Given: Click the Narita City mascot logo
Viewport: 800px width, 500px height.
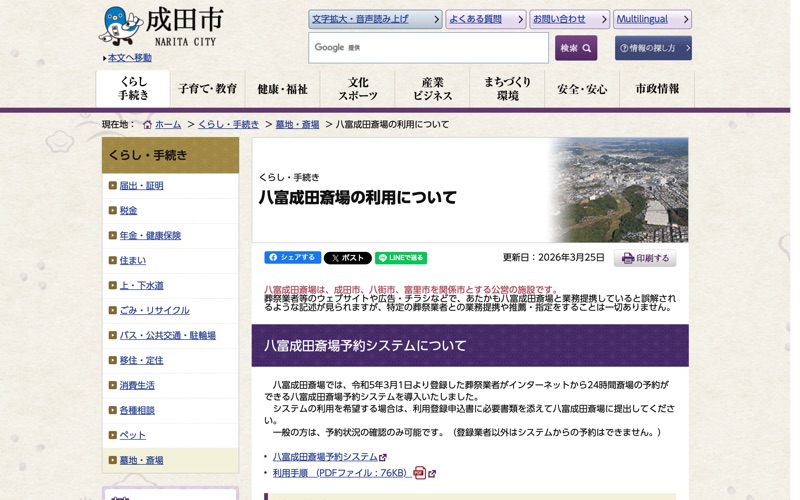Looking at the screenshot, I should [120, 26].
